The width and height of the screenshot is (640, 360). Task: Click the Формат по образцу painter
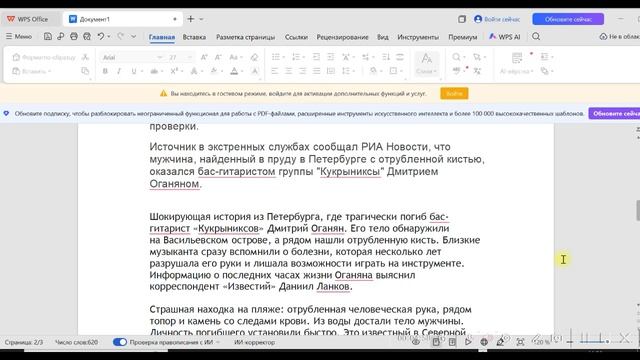(x=44, y=58)
